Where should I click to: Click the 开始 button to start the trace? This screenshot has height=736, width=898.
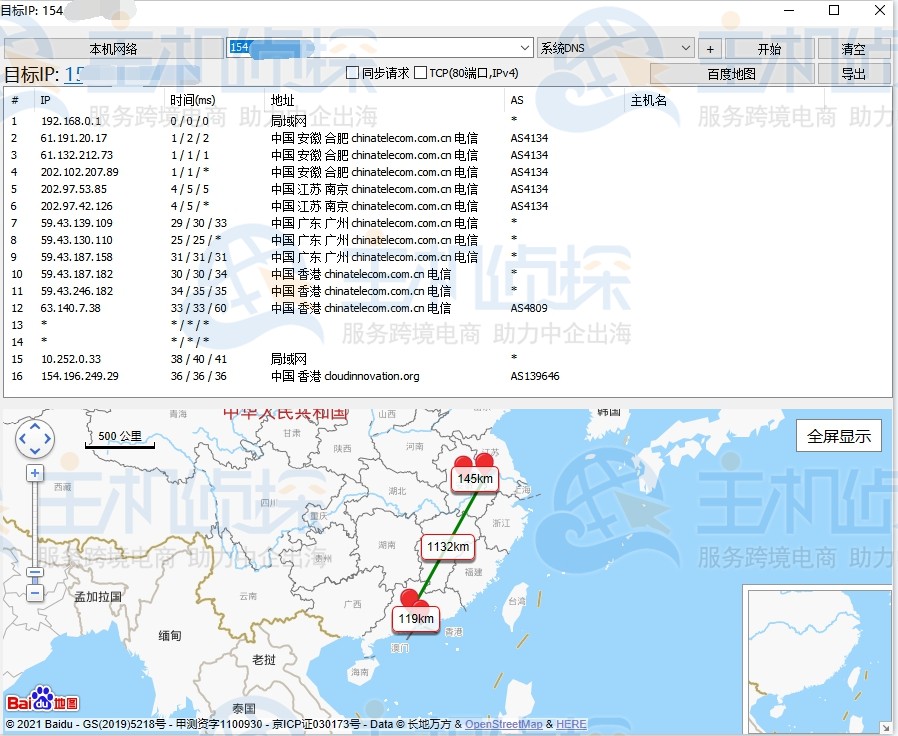tap(768, 48)
